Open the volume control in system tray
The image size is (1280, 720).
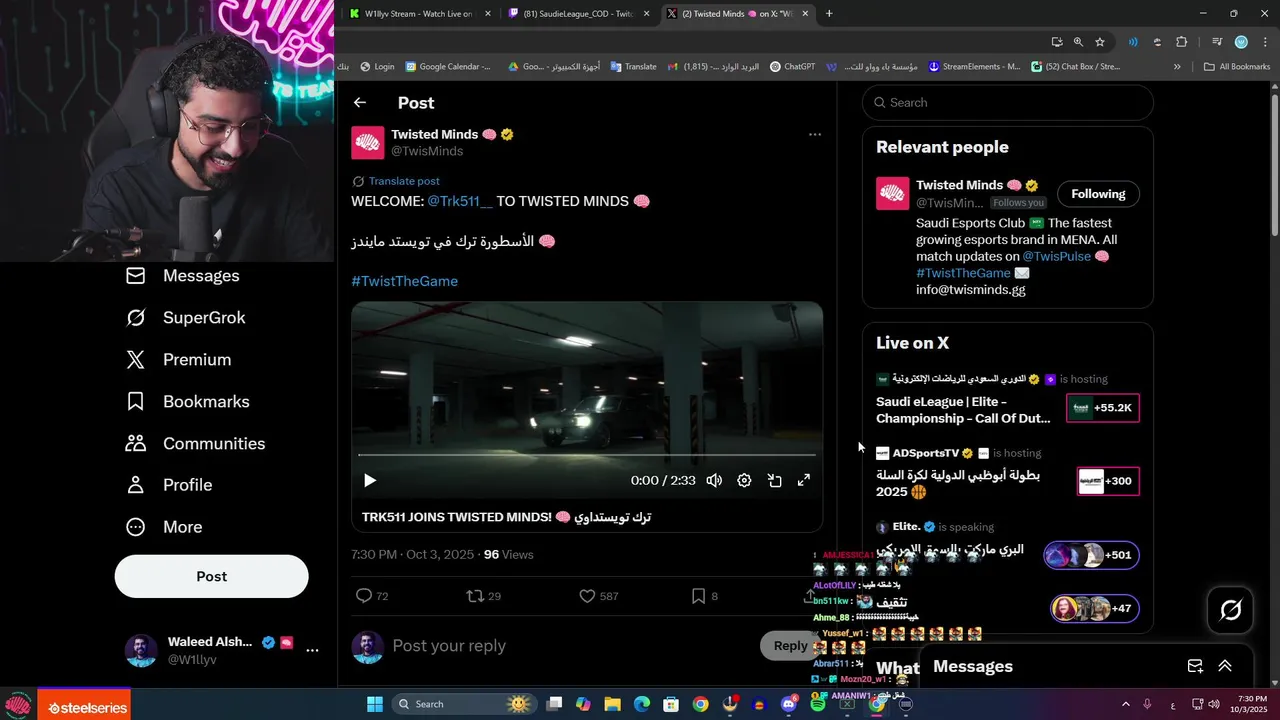point(1214,704)
